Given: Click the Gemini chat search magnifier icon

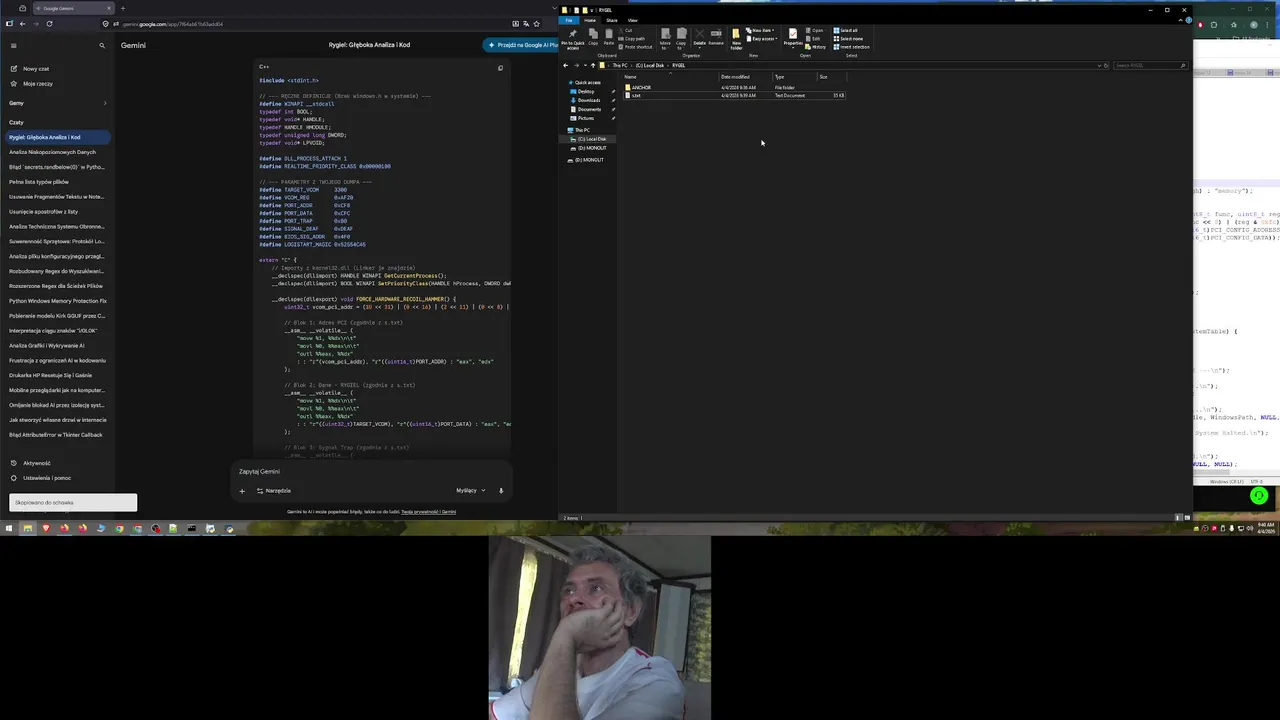Looking at the screenshot, I should [101, 45].
